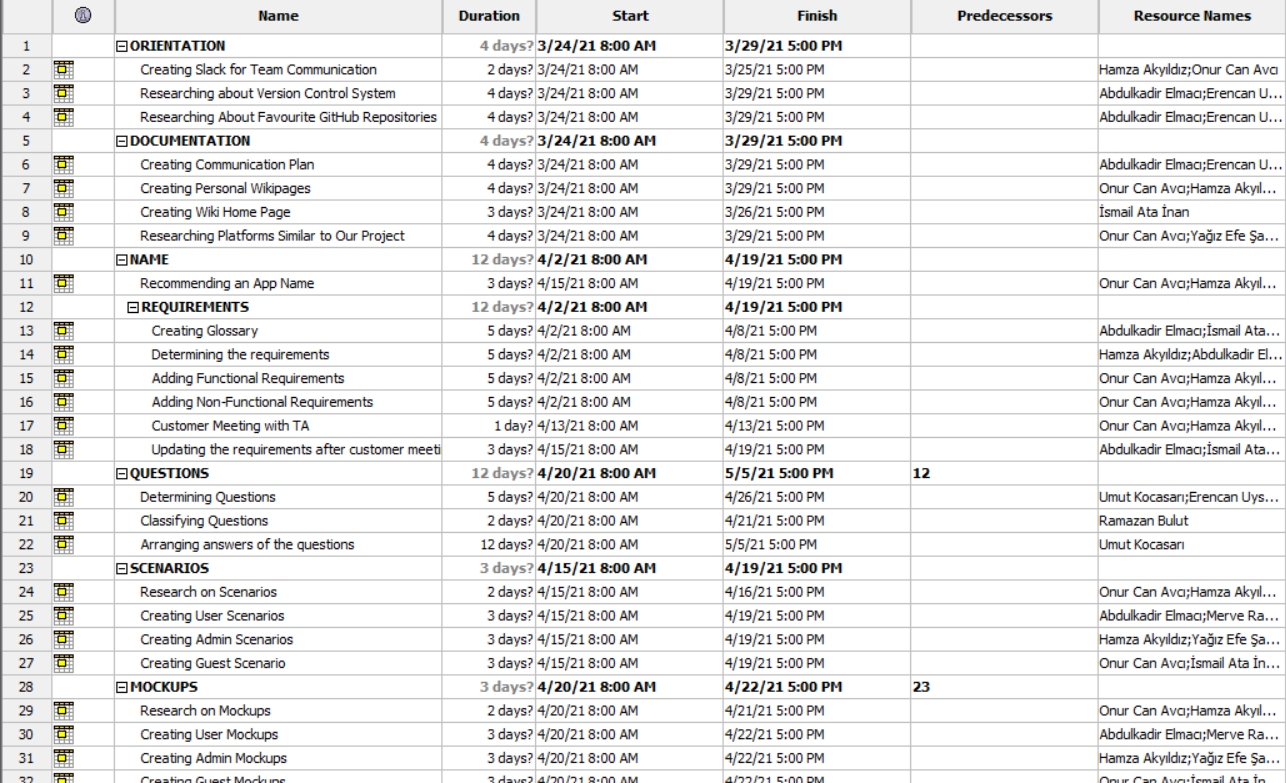Collapse the SCENARIOS summary task

coord(122,568)
